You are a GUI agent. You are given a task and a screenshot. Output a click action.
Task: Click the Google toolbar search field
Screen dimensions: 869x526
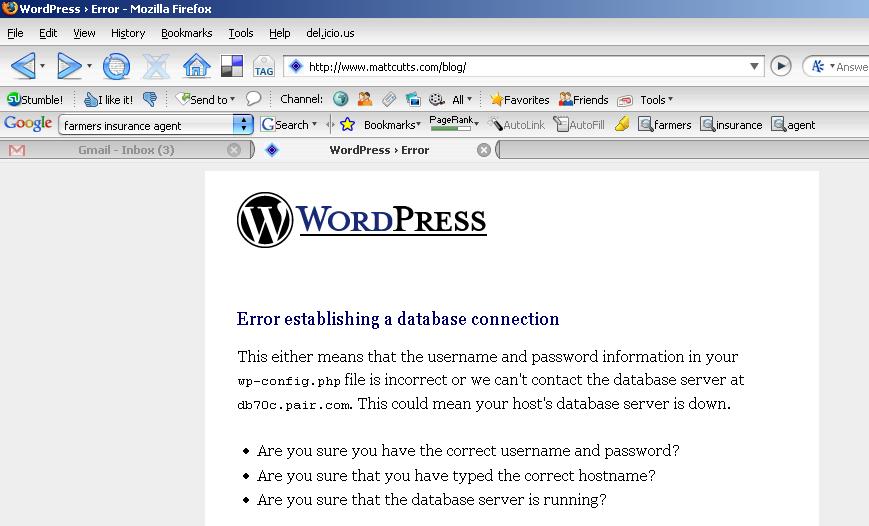point(147,125)
